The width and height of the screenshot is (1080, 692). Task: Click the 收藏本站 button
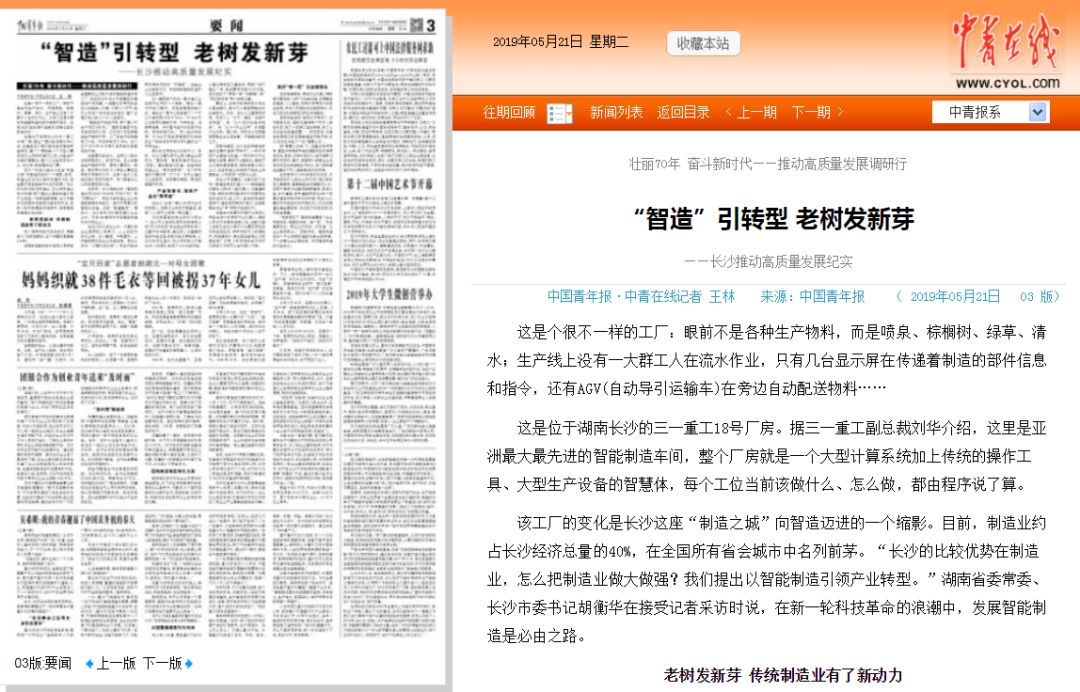pyautogui.click(x=703, y=43)
